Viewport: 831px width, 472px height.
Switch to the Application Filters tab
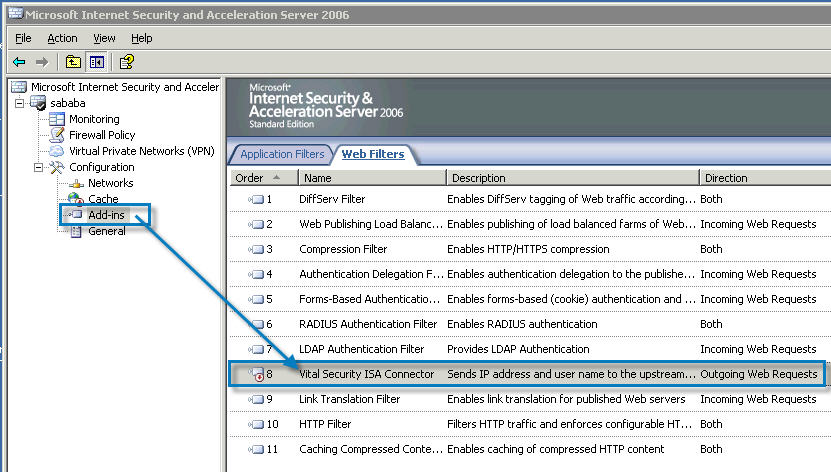tap(281, 154)
